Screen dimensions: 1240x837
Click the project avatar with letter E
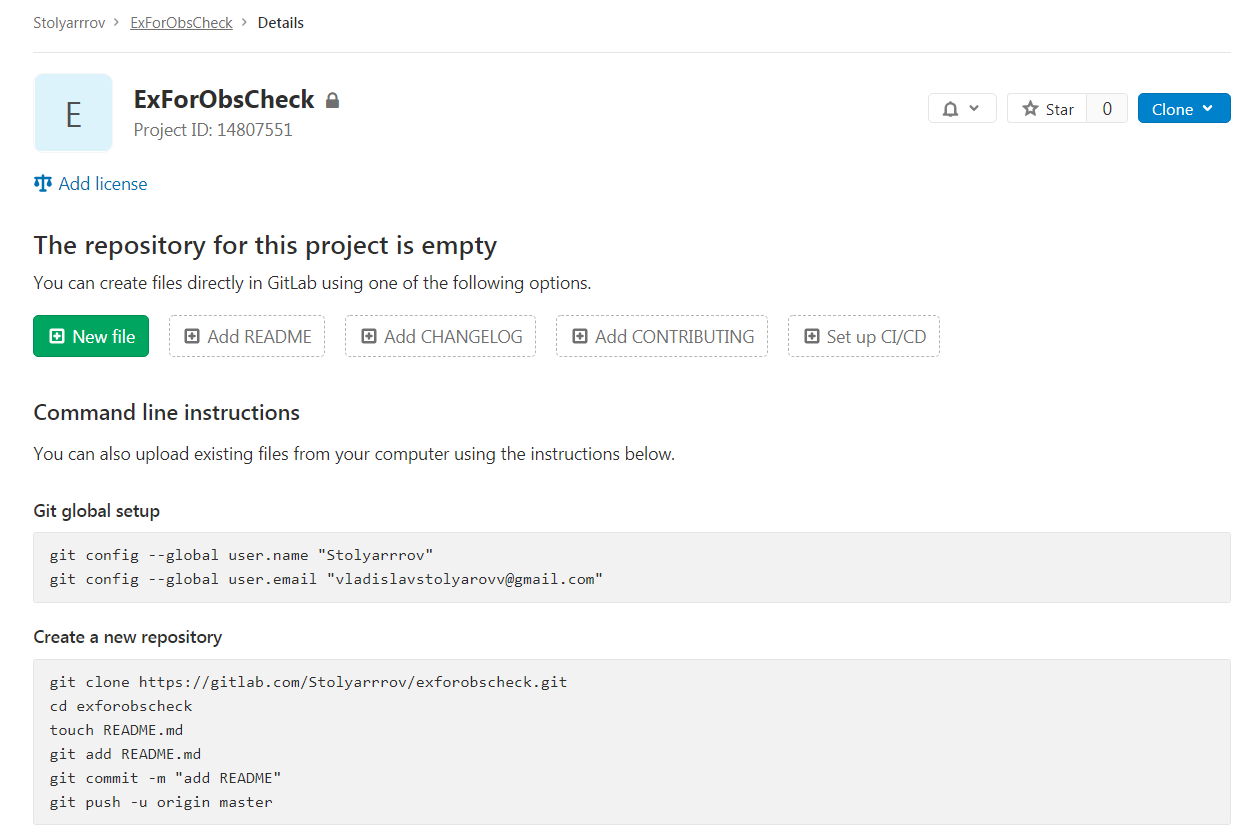pos(73,113)
